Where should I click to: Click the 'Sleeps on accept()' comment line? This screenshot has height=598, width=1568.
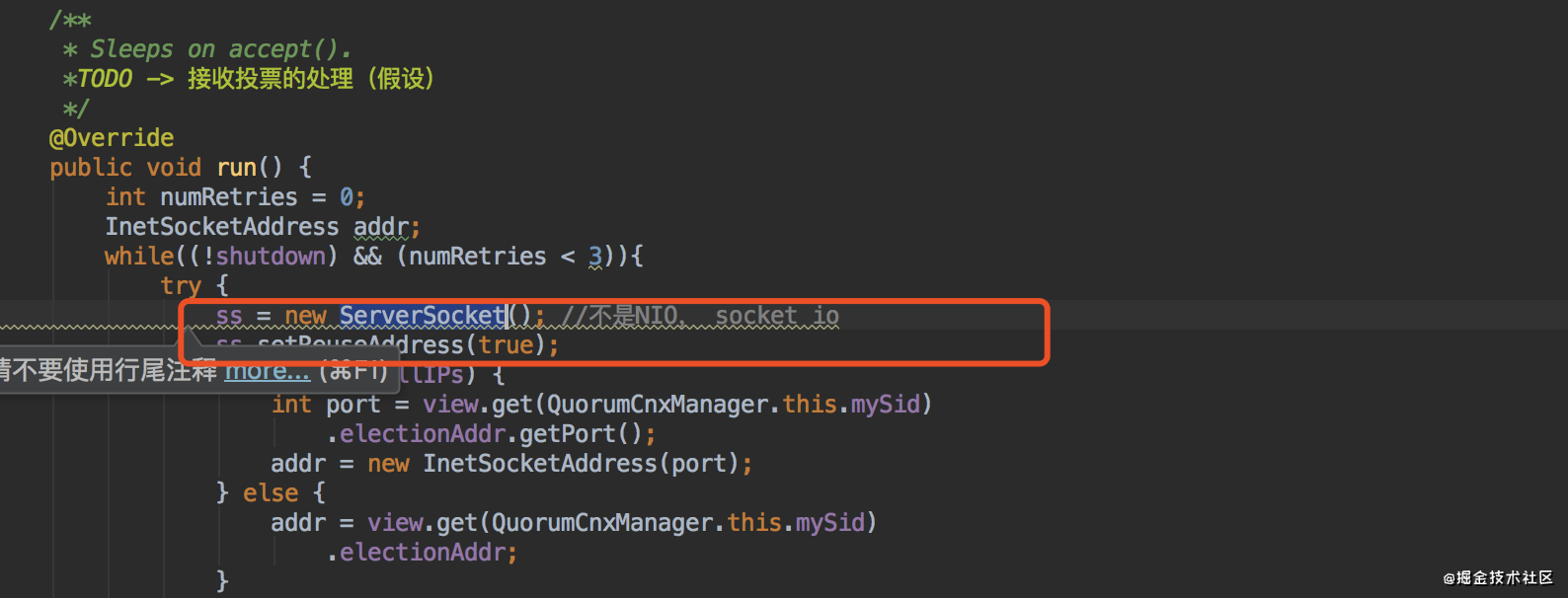pyautogui.click(x=219, y=49)
